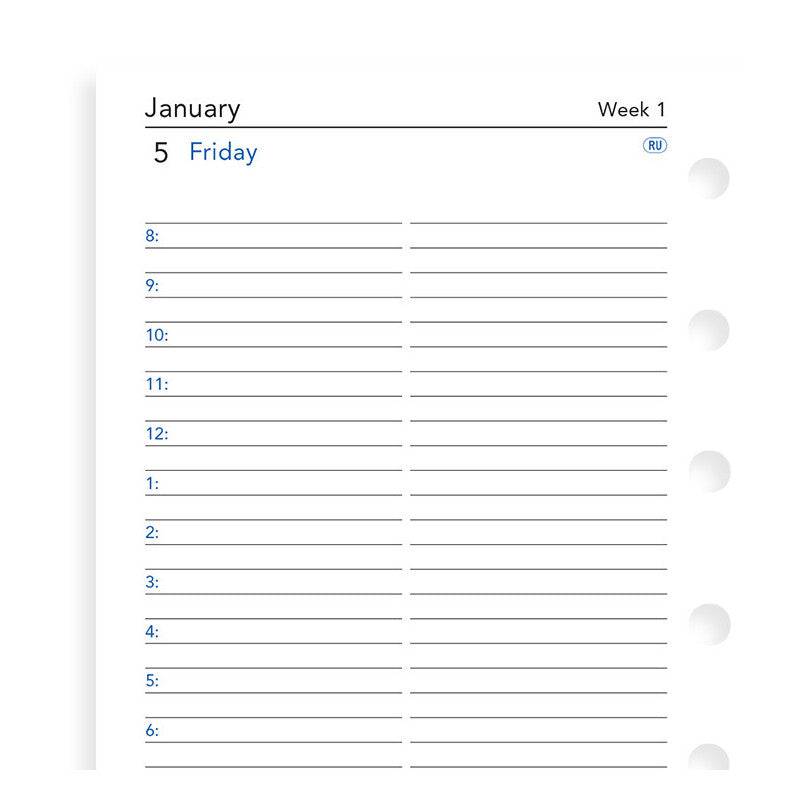Select the 8: time slot label
The height and width of the screenshot is (800, 800).
[x=152, y=237]
